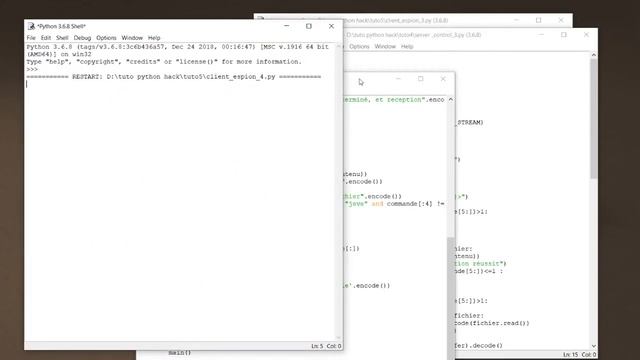
Task: Minimize the Python 3.6.8 Shell window
Action: (x=287, y=26)
